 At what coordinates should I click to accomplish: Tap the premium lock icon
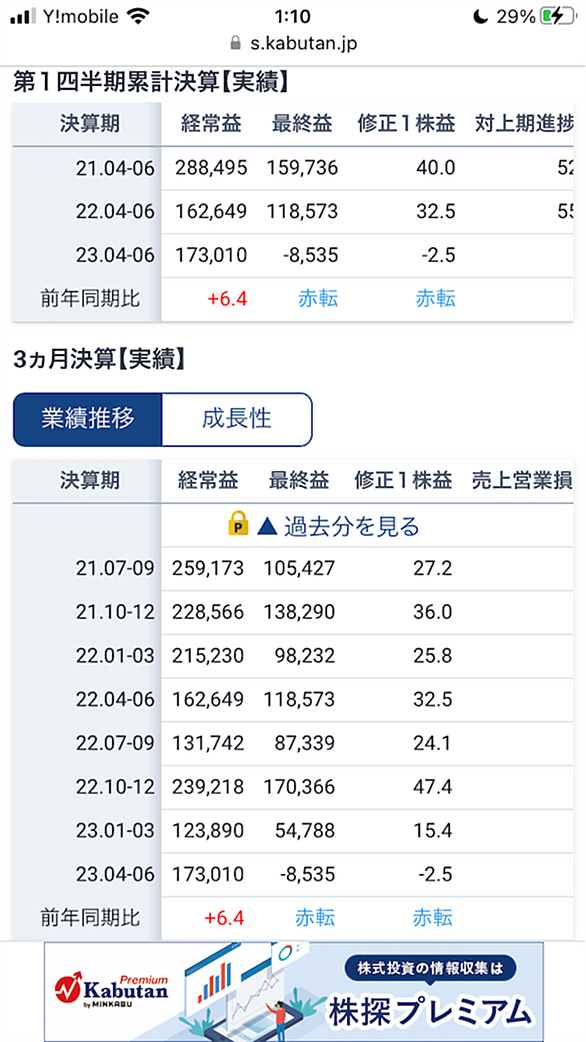238,526
